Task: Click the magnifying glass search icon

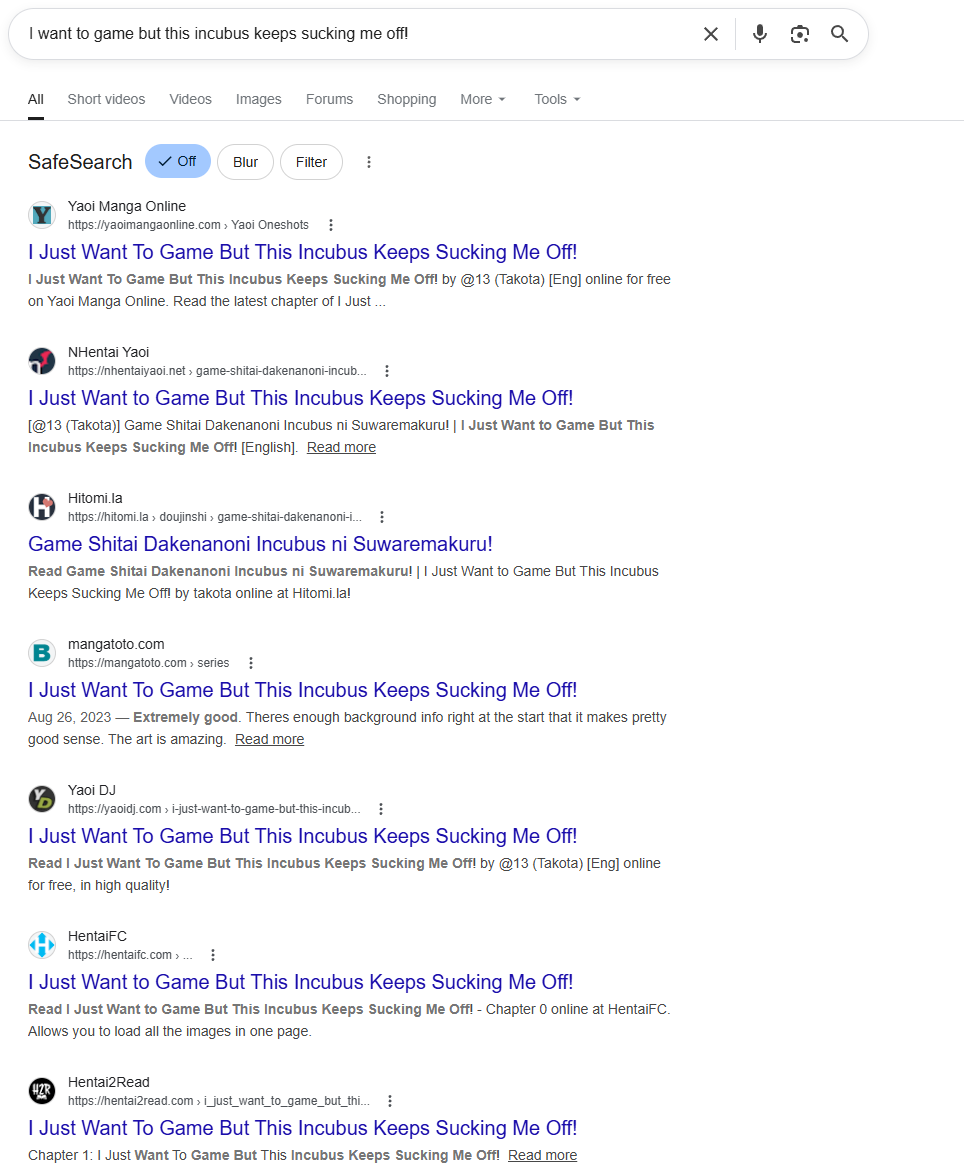Action: pos(839,34)
